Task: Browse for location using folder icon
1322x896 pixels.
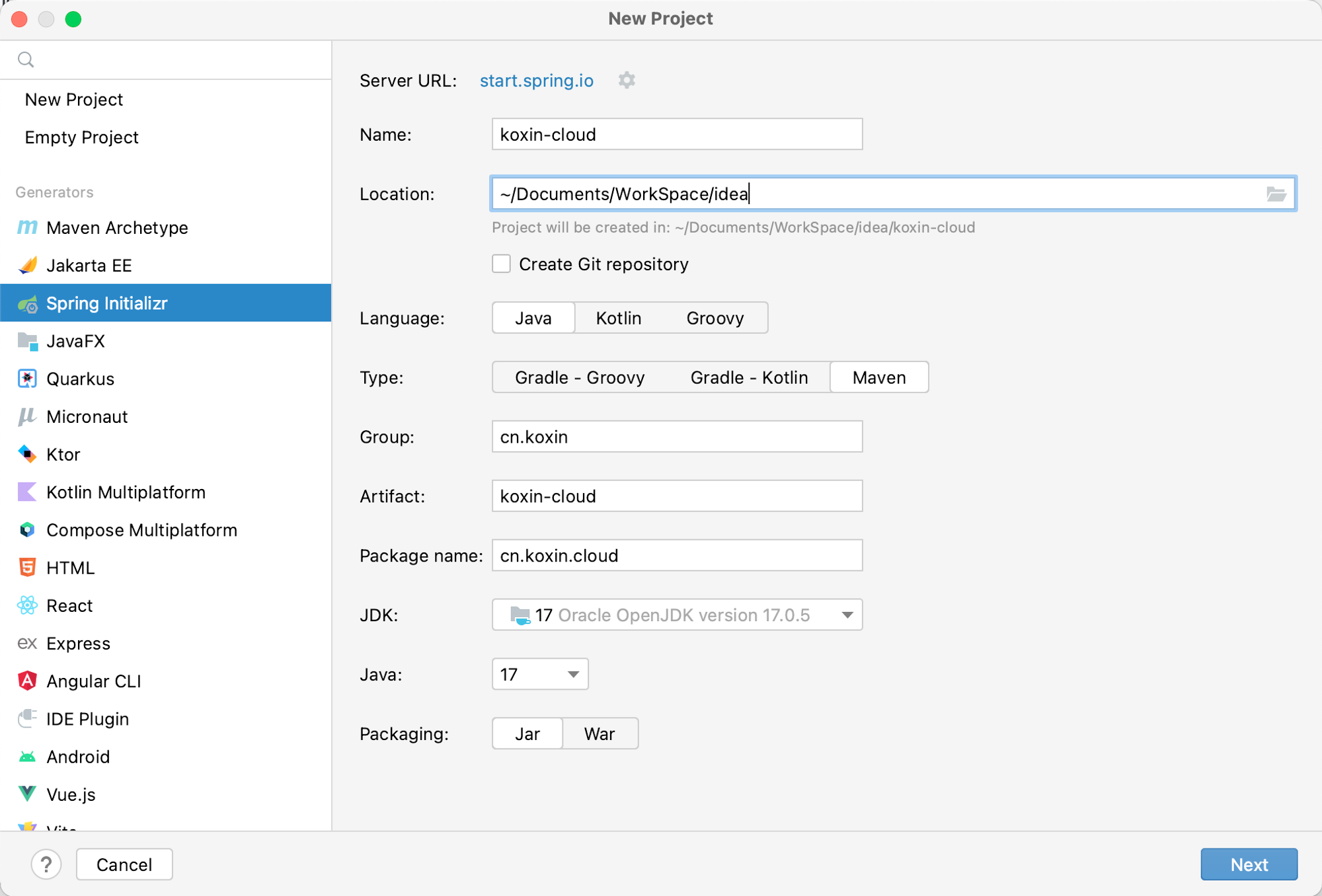Action: tap(1276, 194)
